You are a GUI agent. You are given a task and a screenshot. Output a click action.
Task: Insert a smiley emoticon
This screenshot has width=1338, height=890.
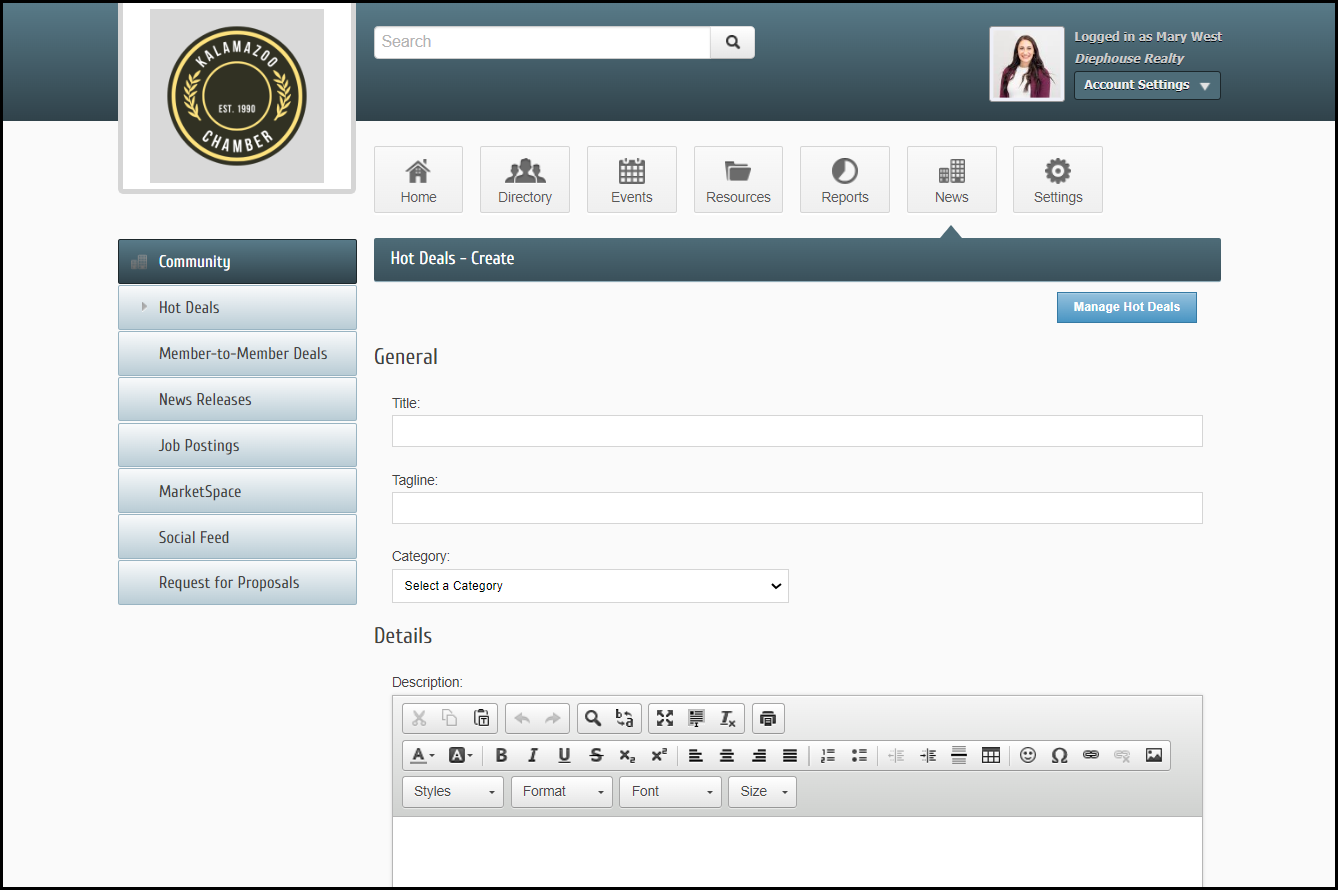pos(1028,755)
